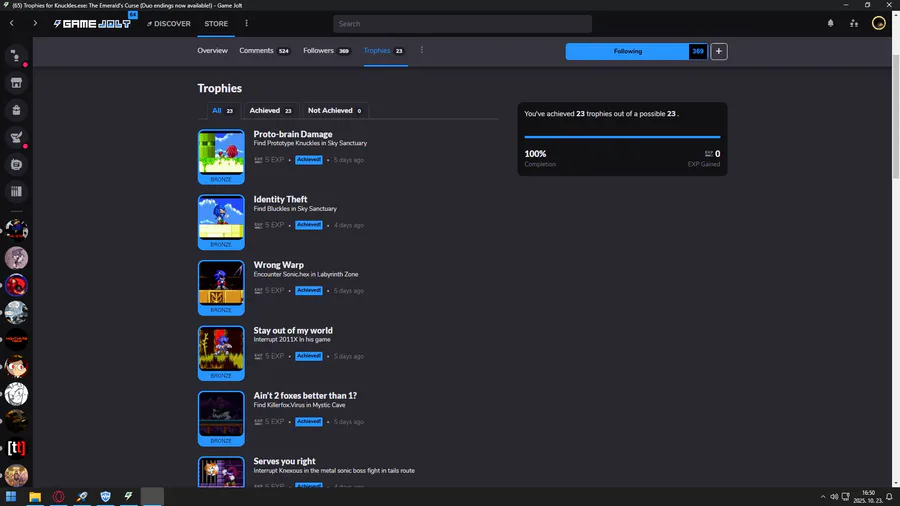The height and width of the screenshot is (506, 900).
Task: Open the red circular community avatar
Action: [16, 285]
